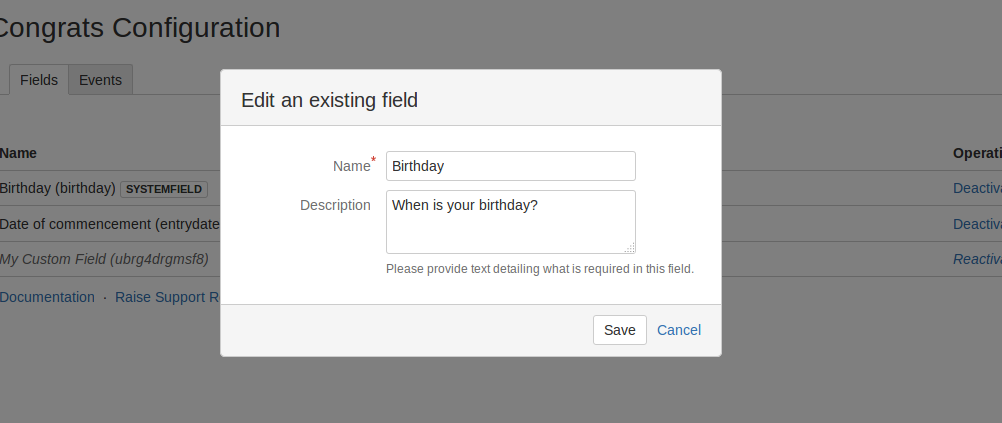Viewport: 1002px width, 423px height.
Task: Select the My Custom Field row name
Action: point(103,259)
